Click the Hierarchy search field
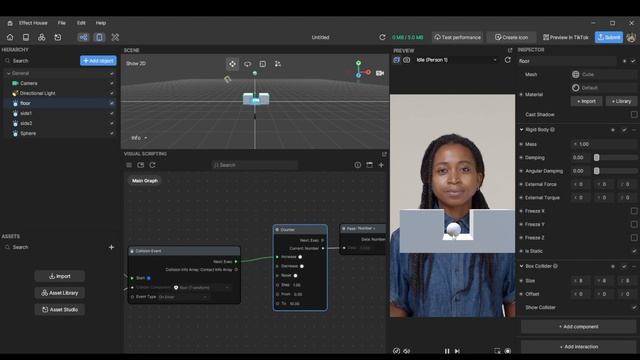Screen dimensions: 640x360 41,61
